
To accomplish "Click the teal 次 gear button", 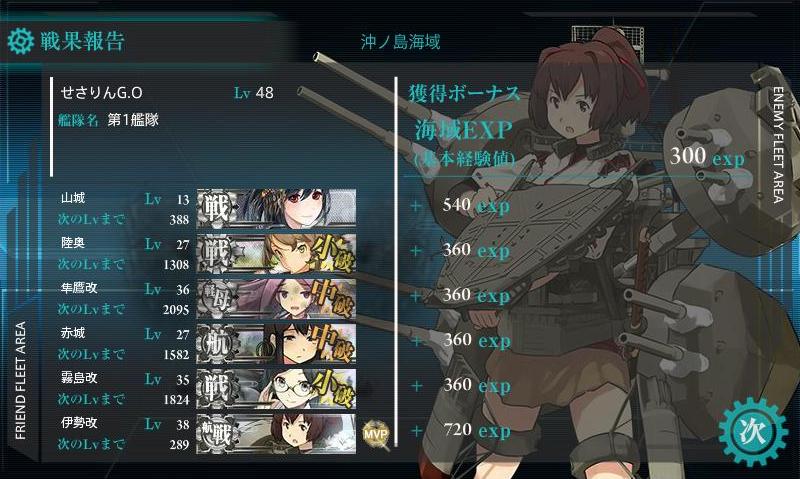I will [752, 432].
